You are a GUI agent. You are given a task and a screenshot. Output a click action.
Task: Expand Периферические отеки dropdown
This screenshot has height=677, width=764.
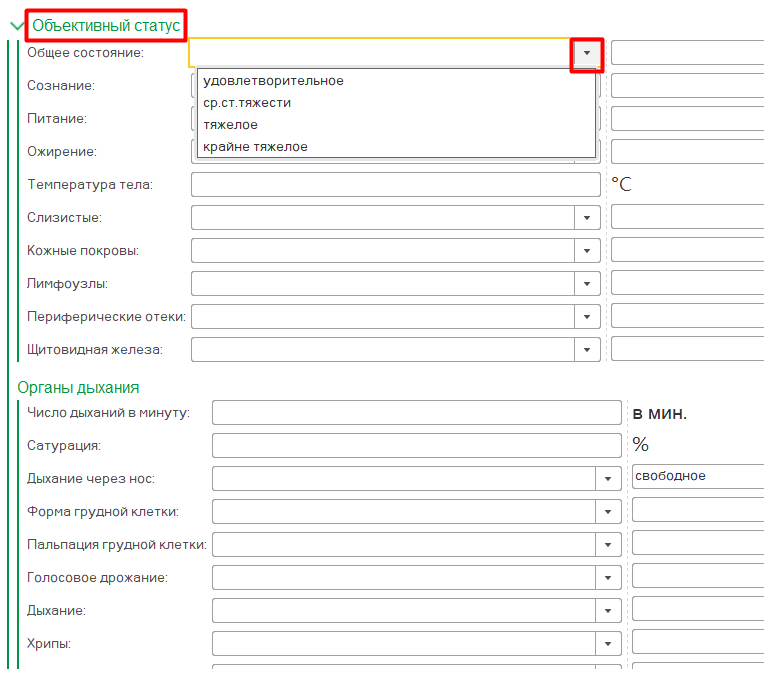[x=587, y=317]
